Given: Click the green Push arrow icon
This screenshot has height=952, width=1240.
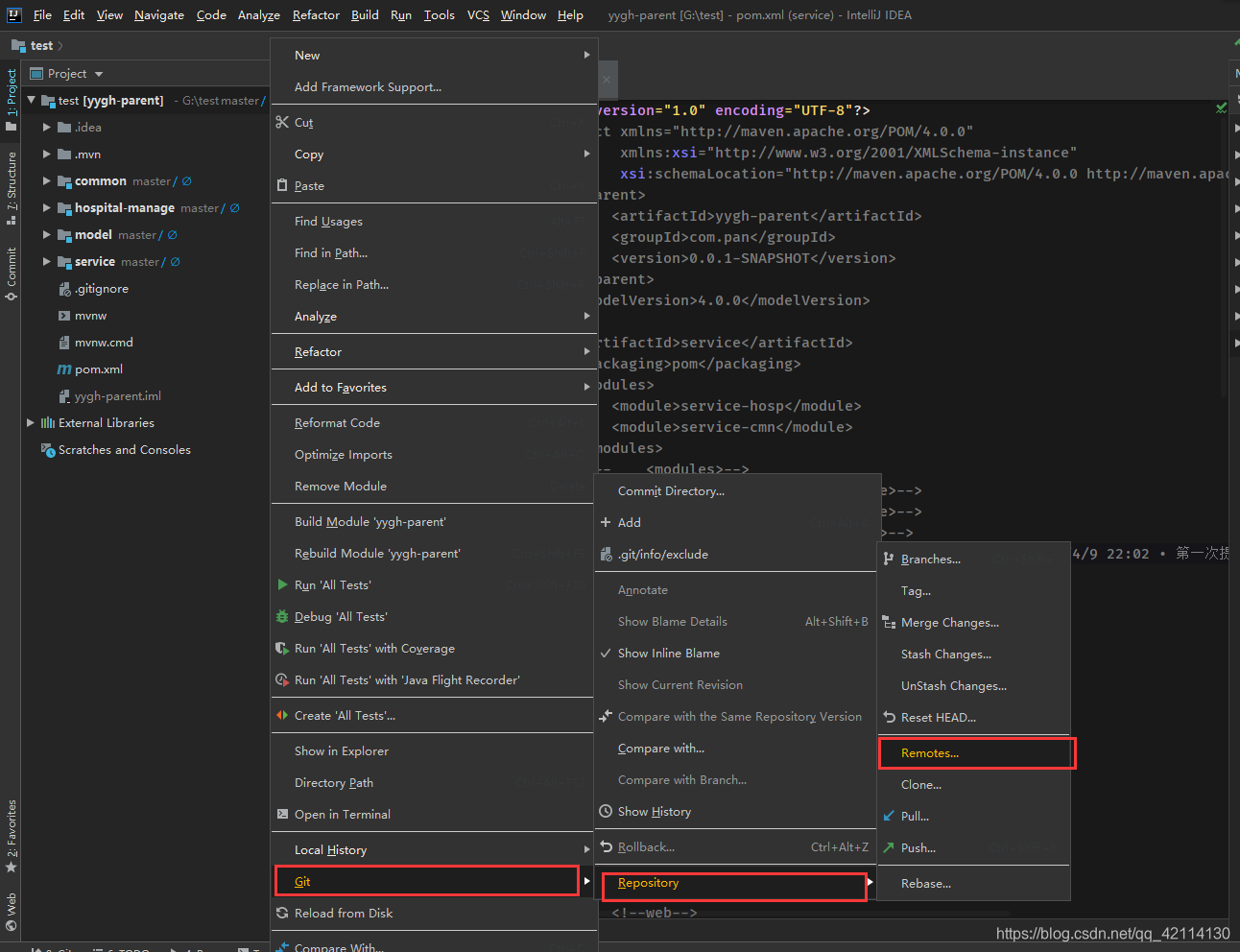Looking at the screenshot, I should click(x=889, y=847).
